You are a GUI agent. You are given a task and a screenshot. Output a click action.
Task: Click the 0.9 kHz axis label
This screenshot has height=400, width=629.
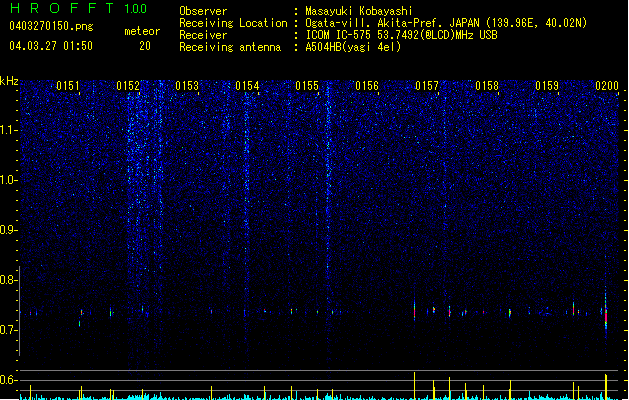click(x=9, y=230)
